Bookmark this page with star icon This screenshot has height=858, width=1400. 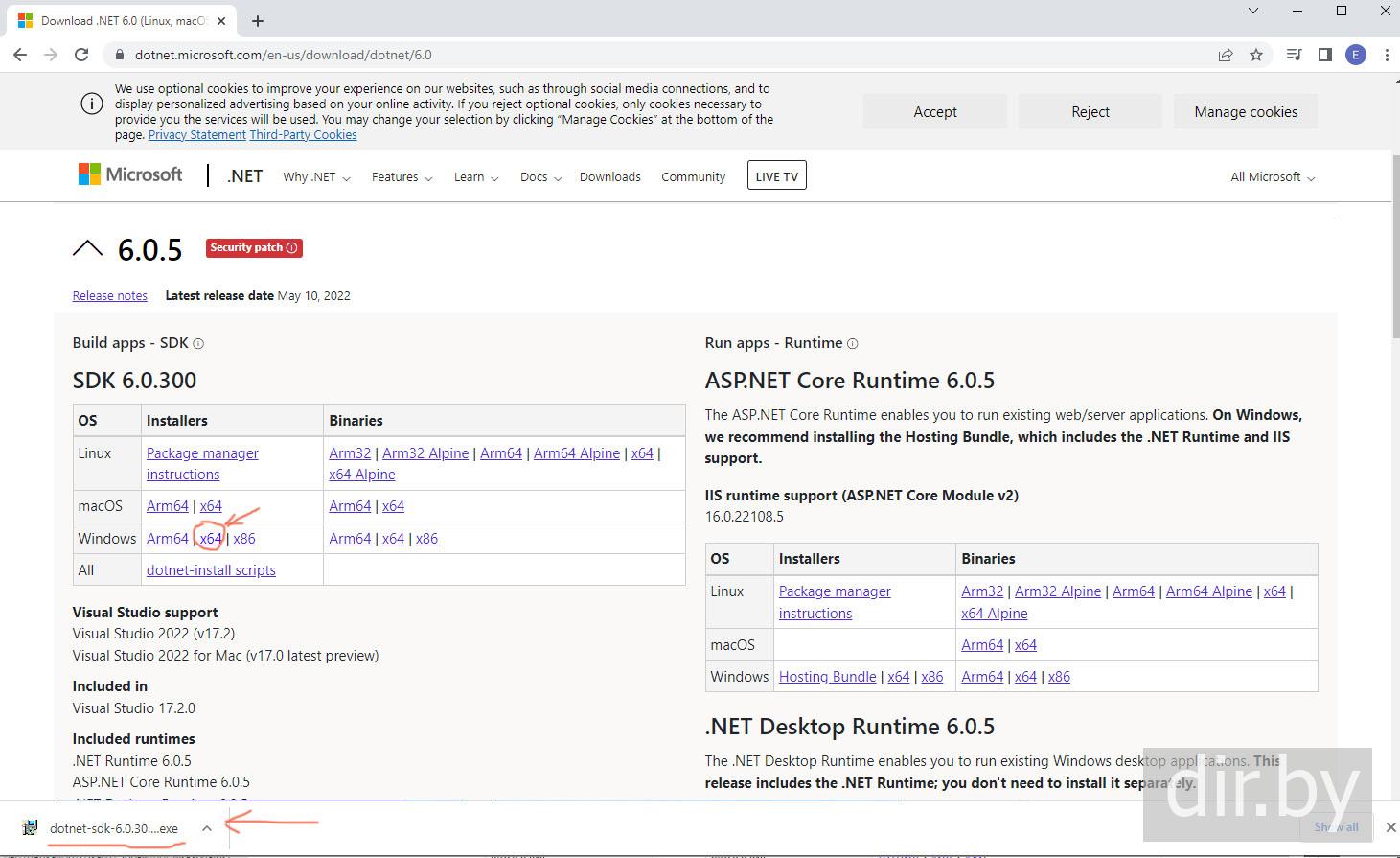tap(1256, 55)
